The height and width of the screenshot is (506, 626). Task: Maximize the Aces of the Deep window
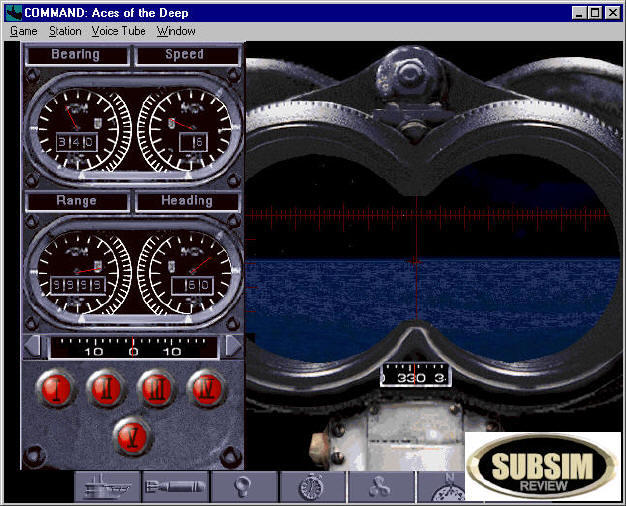594,13
